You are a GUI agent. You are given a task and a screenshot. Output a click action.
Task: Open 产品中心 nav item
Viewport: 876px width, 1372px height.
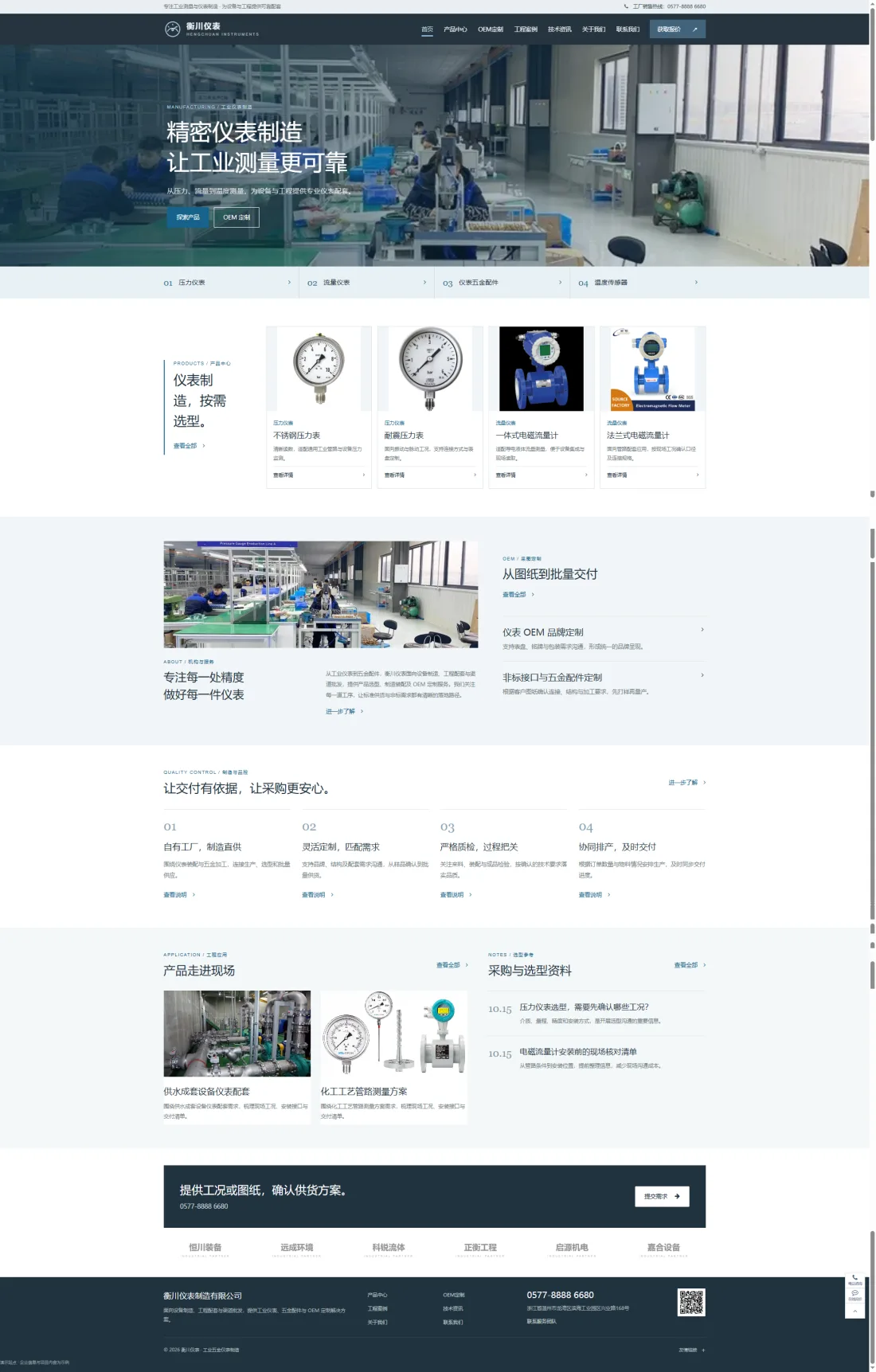click(x=455, y=29)
